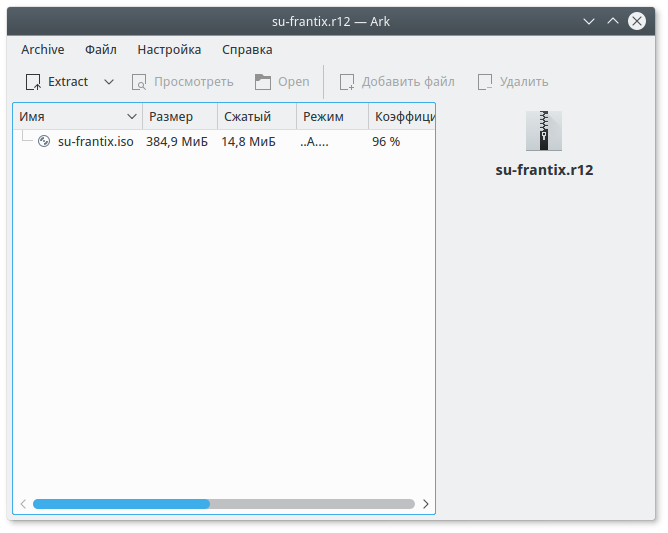This screenshot has width=668, height=533.
Task: Sort by the Сжатый column header
Action: click(x=257, y=116)
